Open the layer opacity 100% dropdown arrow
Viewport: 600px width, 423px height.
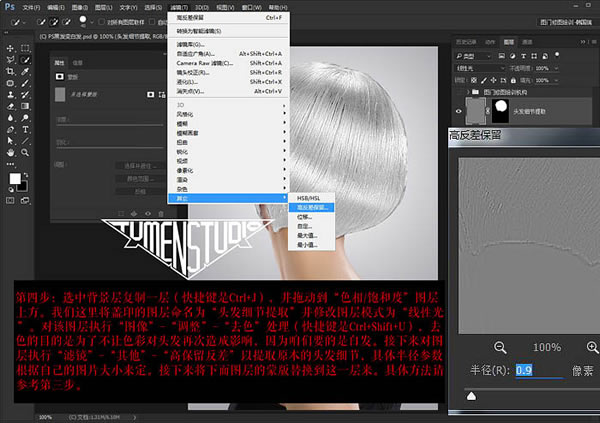tap(556, 68)
